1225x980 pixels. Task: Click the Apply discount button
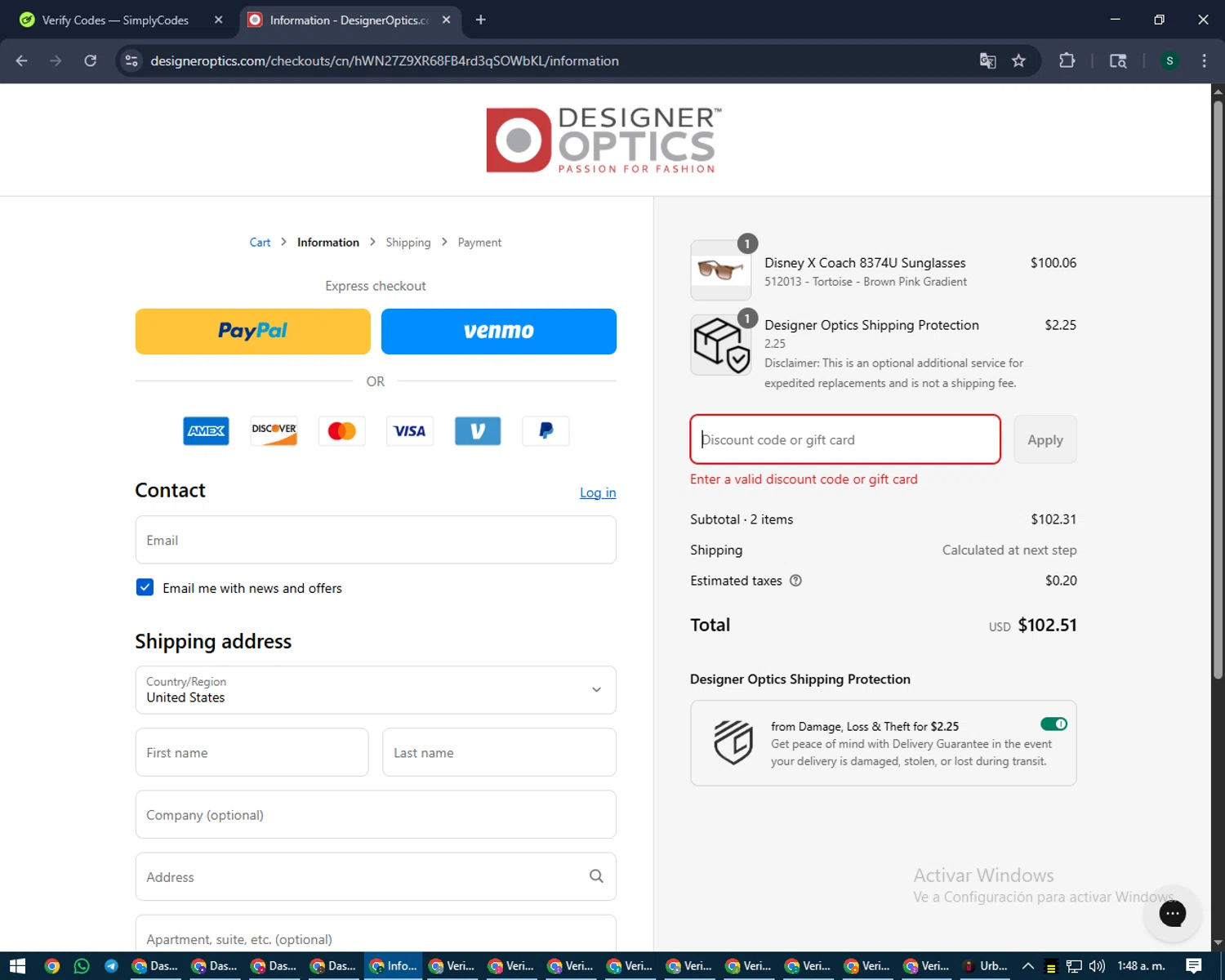[x=1045, y=439]
